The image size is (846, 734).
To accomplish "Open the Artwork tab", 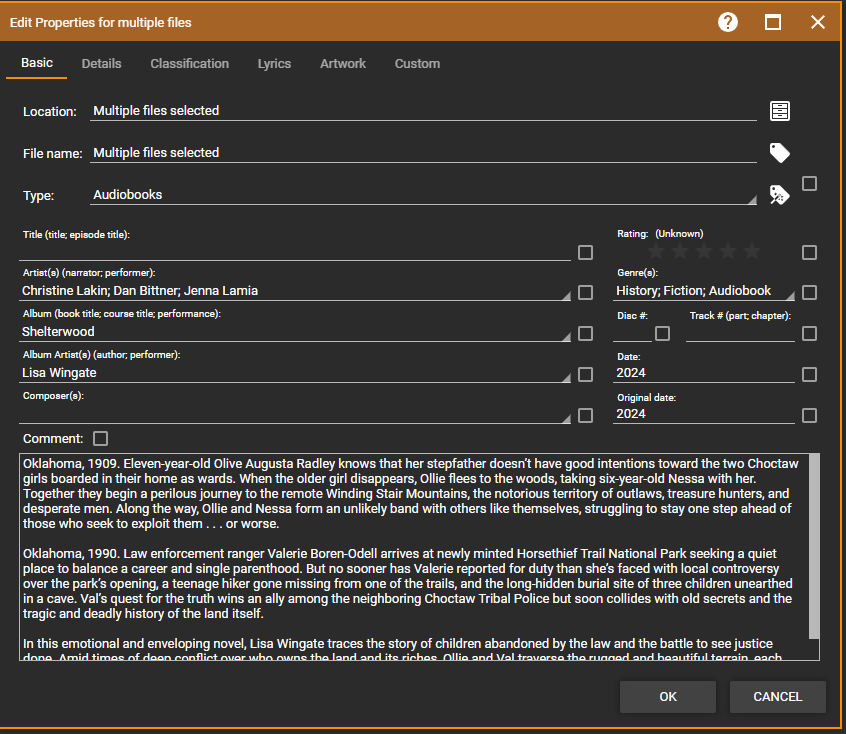I will [343, 64].
